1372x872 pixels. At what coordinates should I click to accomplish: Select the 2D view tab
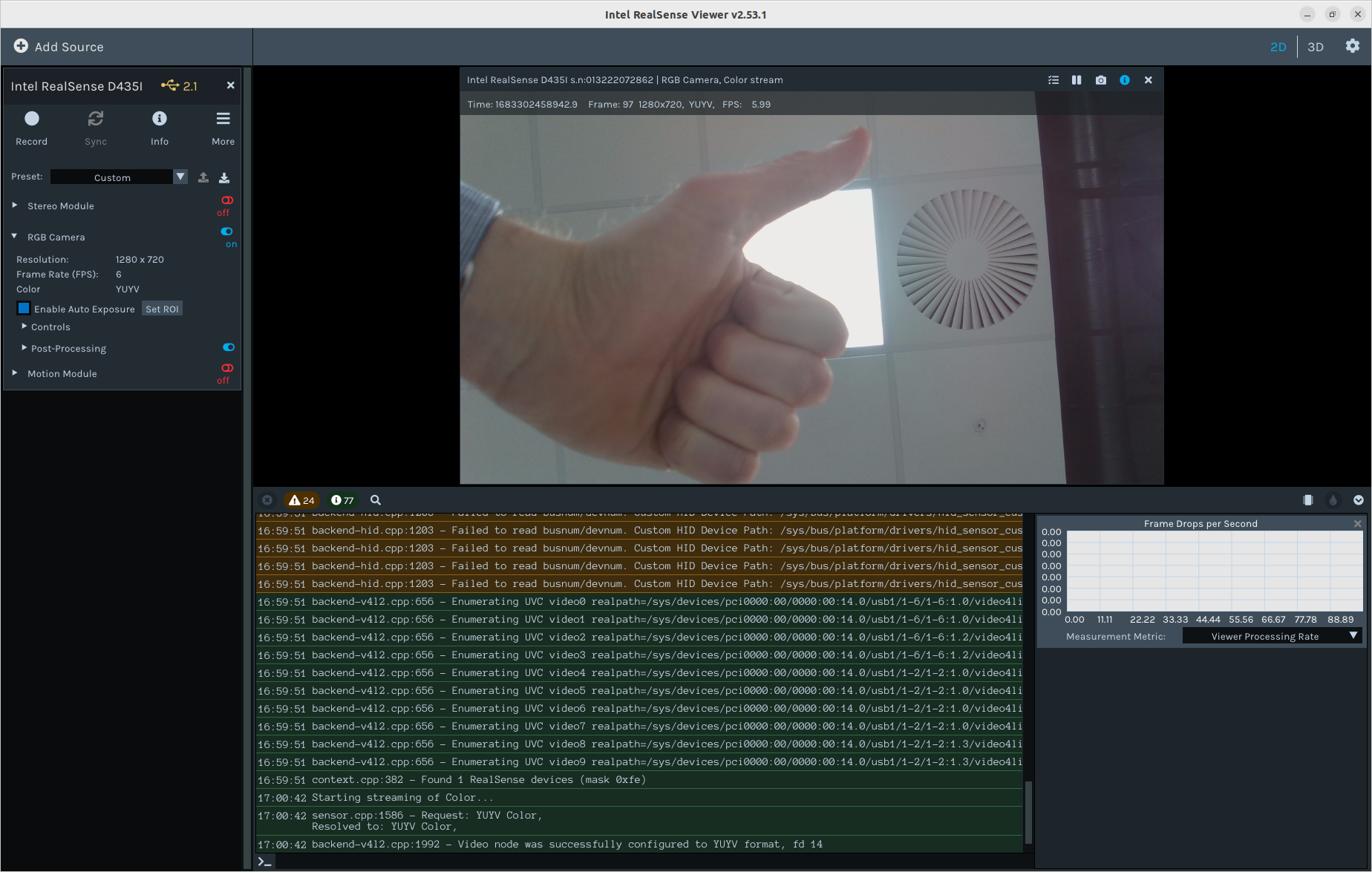click(1278, 46)
